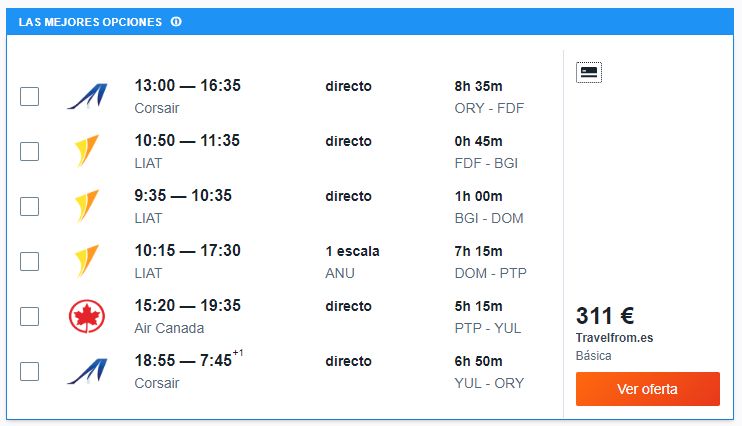Click the LIAT logo on the DOM - PTP flight
The image size is (742, 426).
tap(87, 261)
